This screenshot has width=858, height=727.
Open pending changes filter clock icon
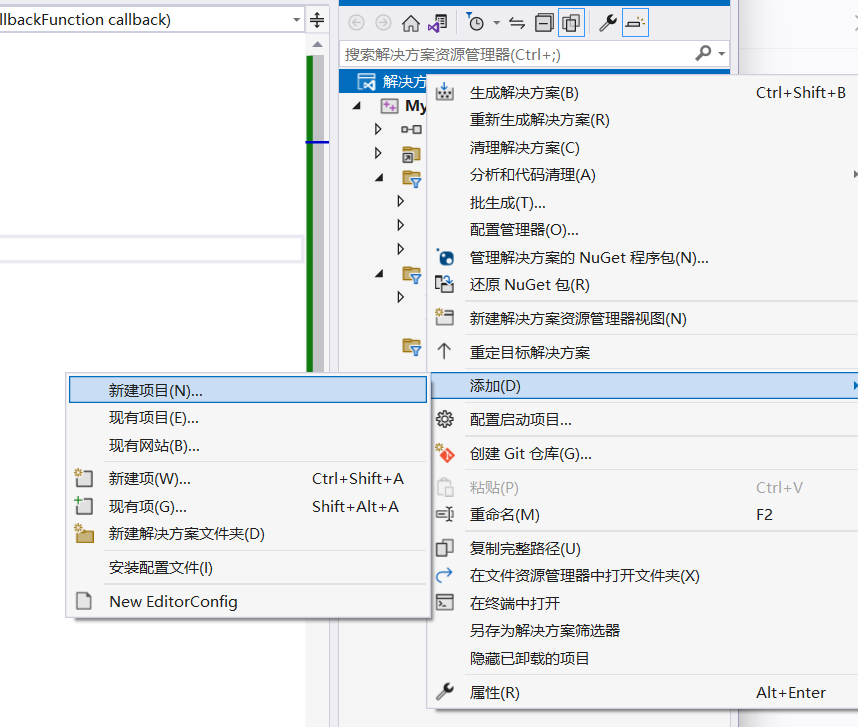[475, 22]
